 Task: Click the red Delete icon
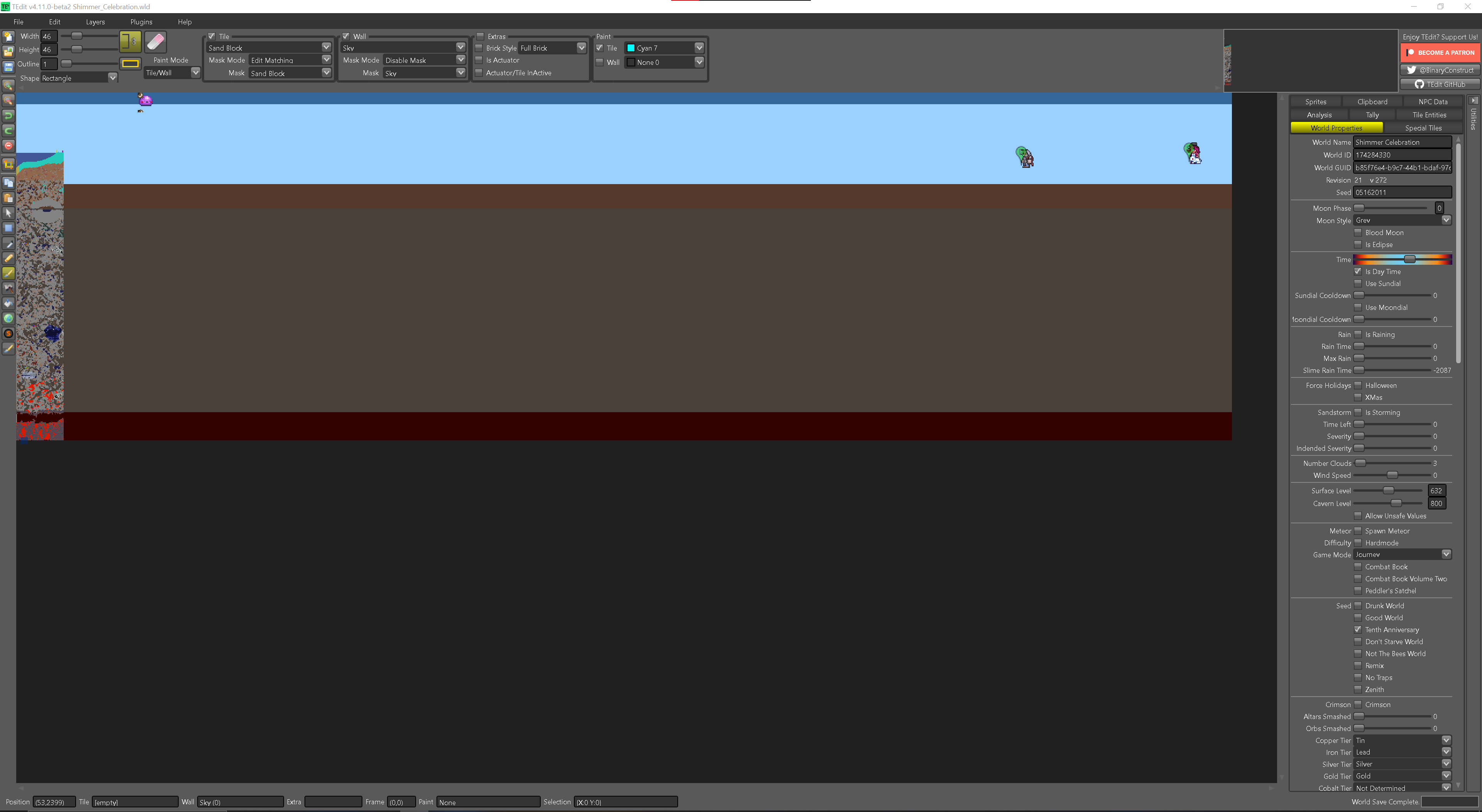[8, 145]
